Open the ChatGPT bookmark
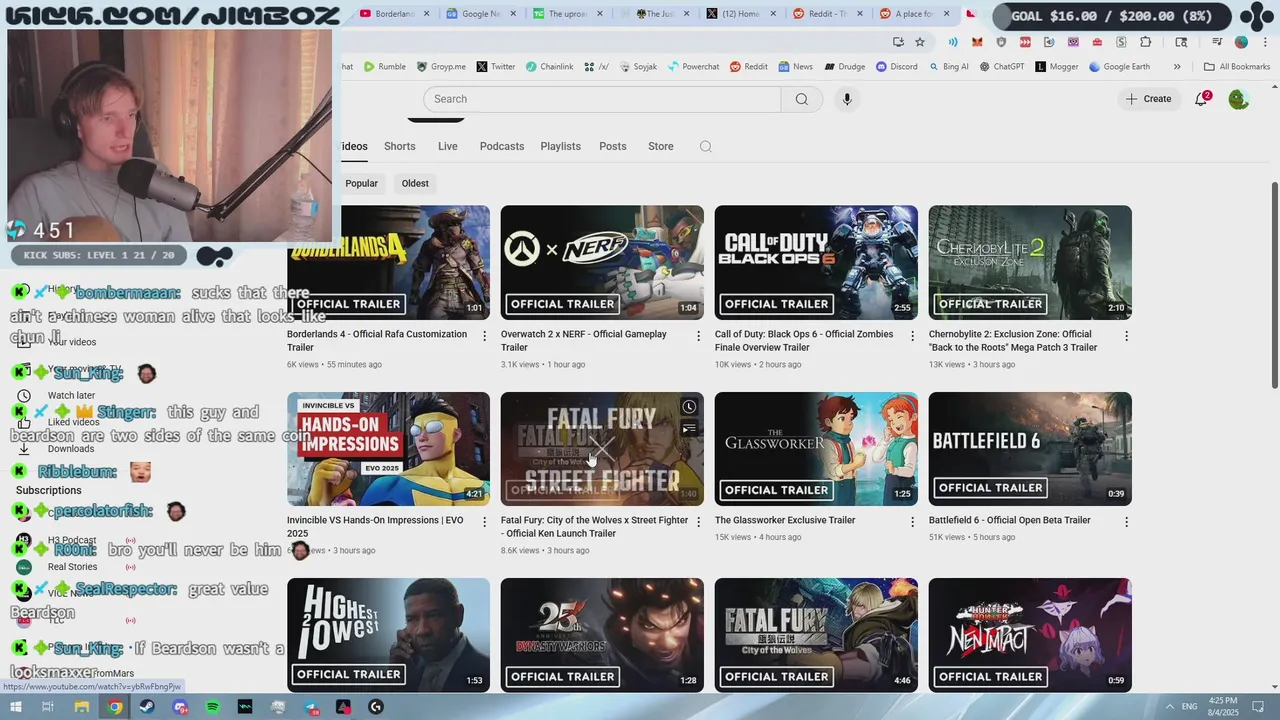 click(1001, 67)
